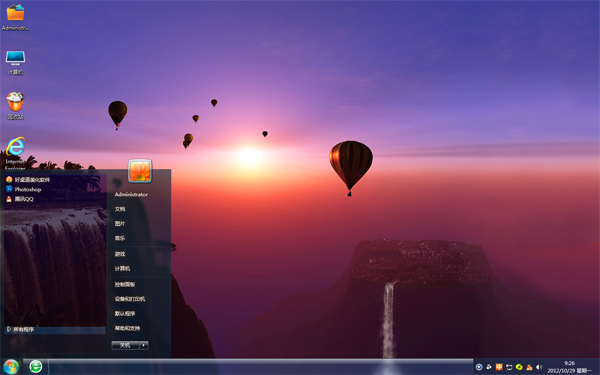Open 设备和打印机 in Start menu

click(x=130, y=299)
